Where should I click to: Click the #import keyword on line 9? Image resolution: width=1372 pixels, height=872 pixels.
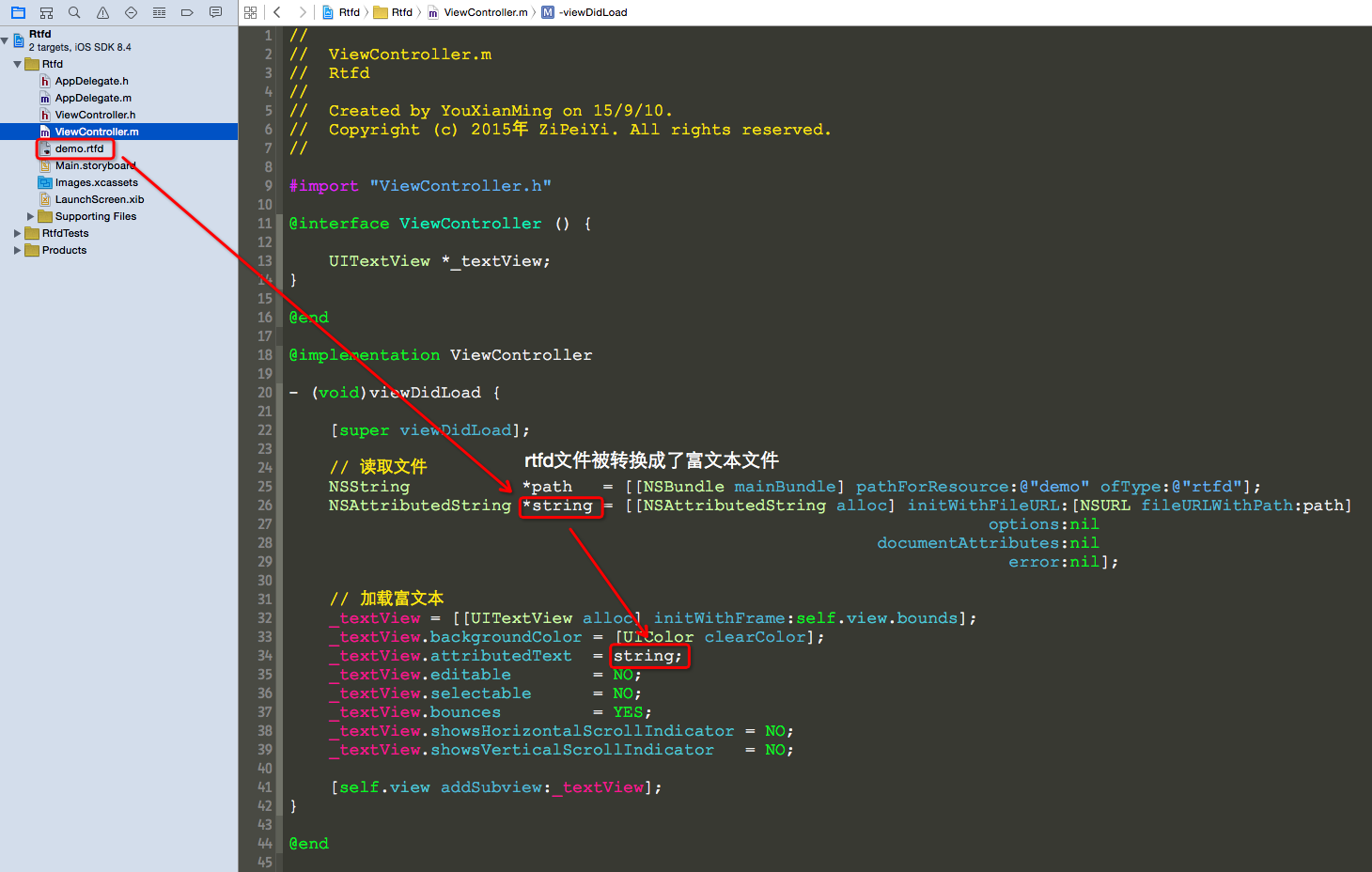point(323,186)
